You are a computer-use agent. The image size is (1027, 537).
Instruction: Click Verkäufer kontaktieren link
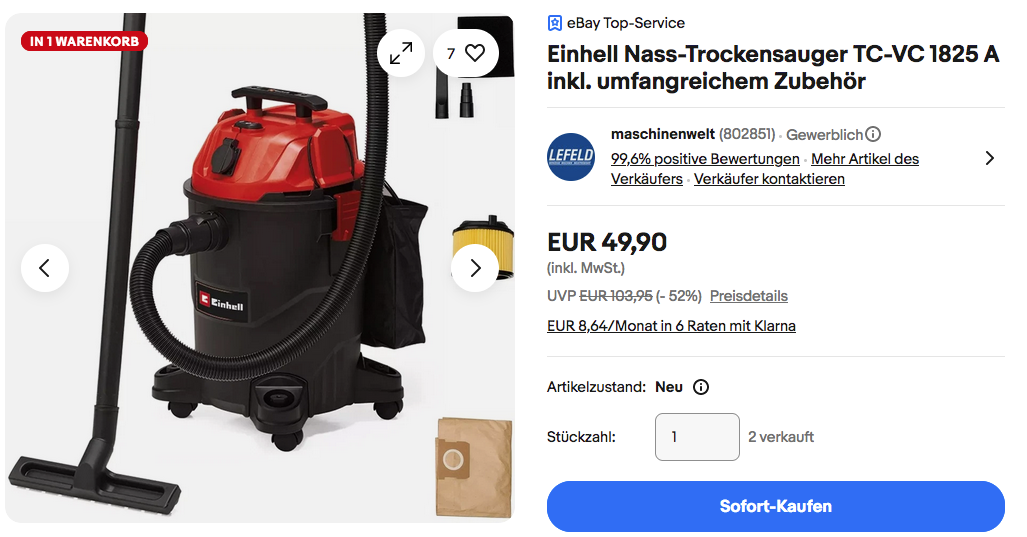(770, 179)
